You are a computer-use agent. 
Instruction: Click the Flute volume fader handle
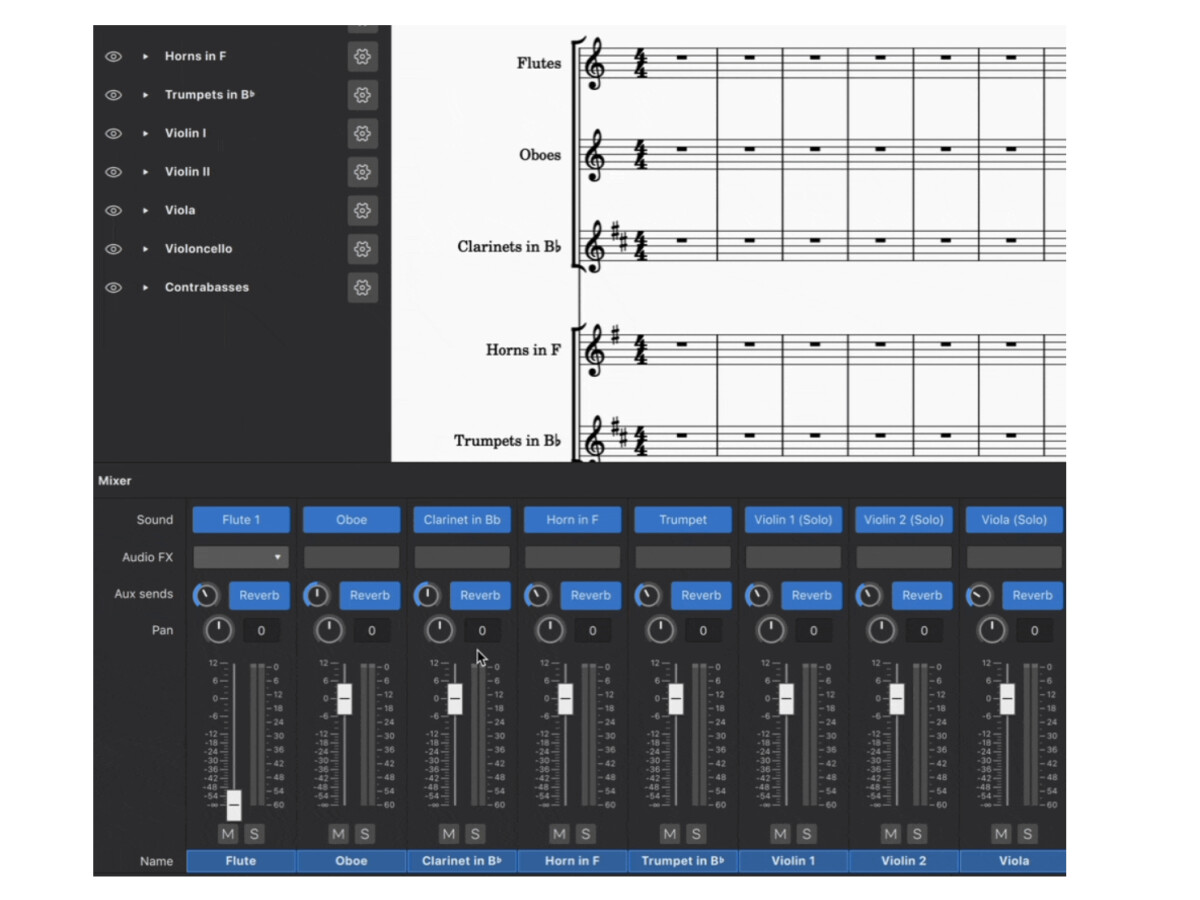pyautogui.click(x=234, y=804)
